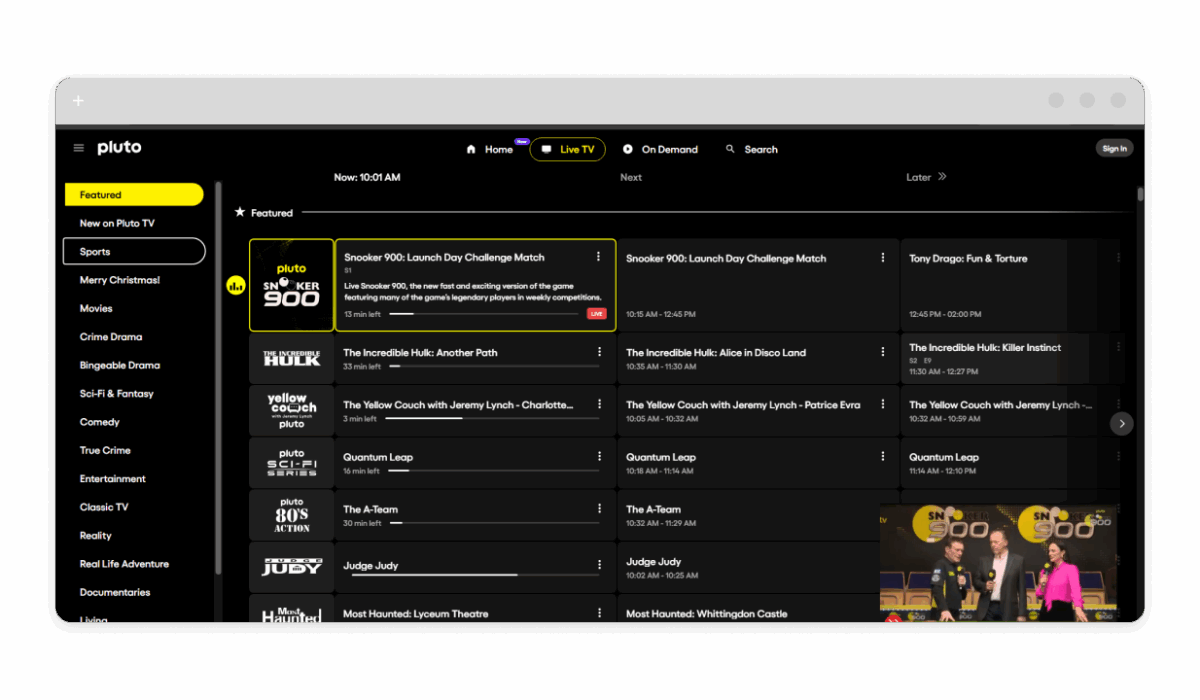Viewport: 1200px width, 700px height.
Task: Open the Search link in top navigation
Action: [752, 149]
